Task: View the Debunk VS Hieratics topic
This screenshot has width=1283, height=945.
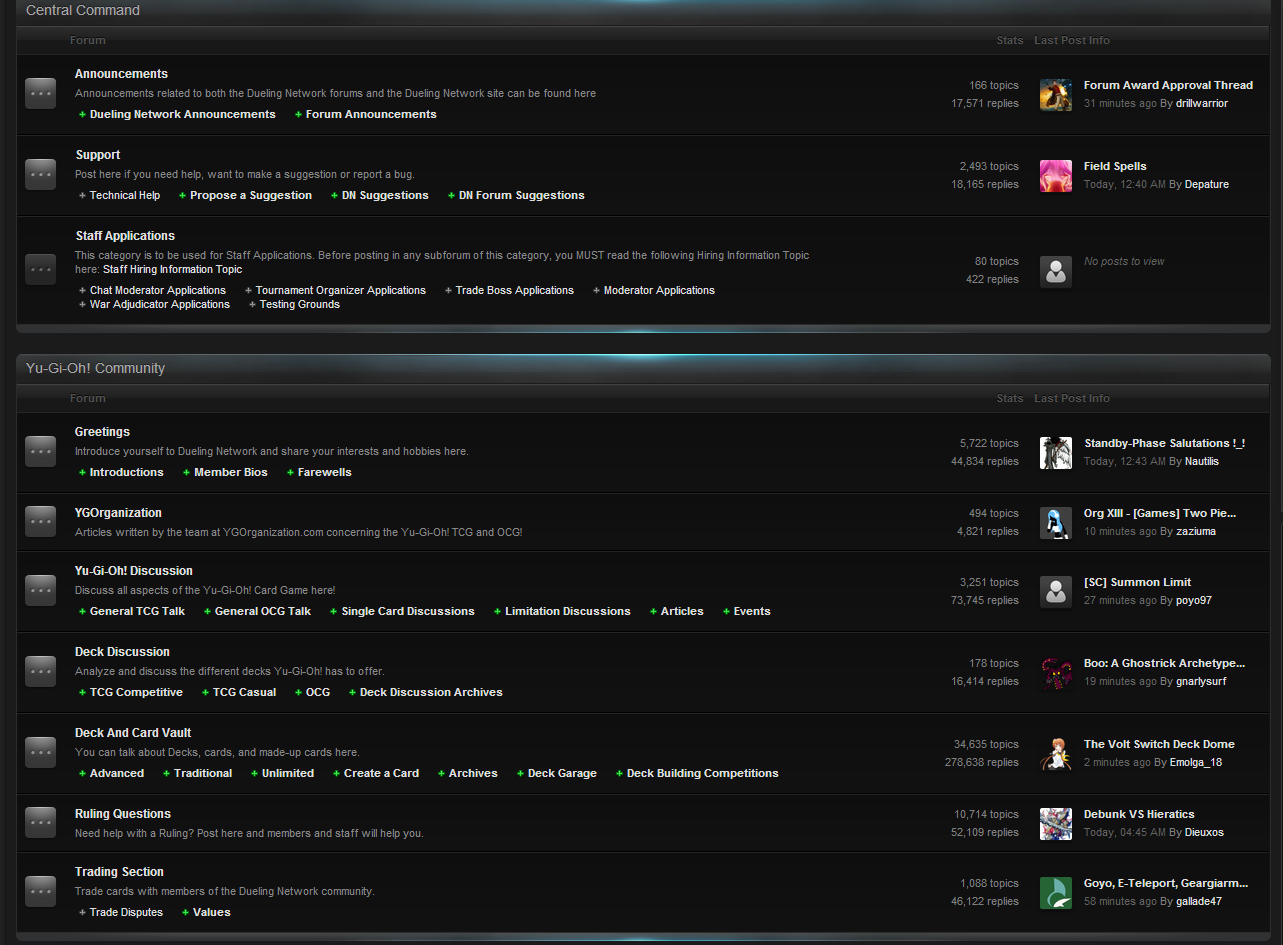Action: tap(1139, 814)
